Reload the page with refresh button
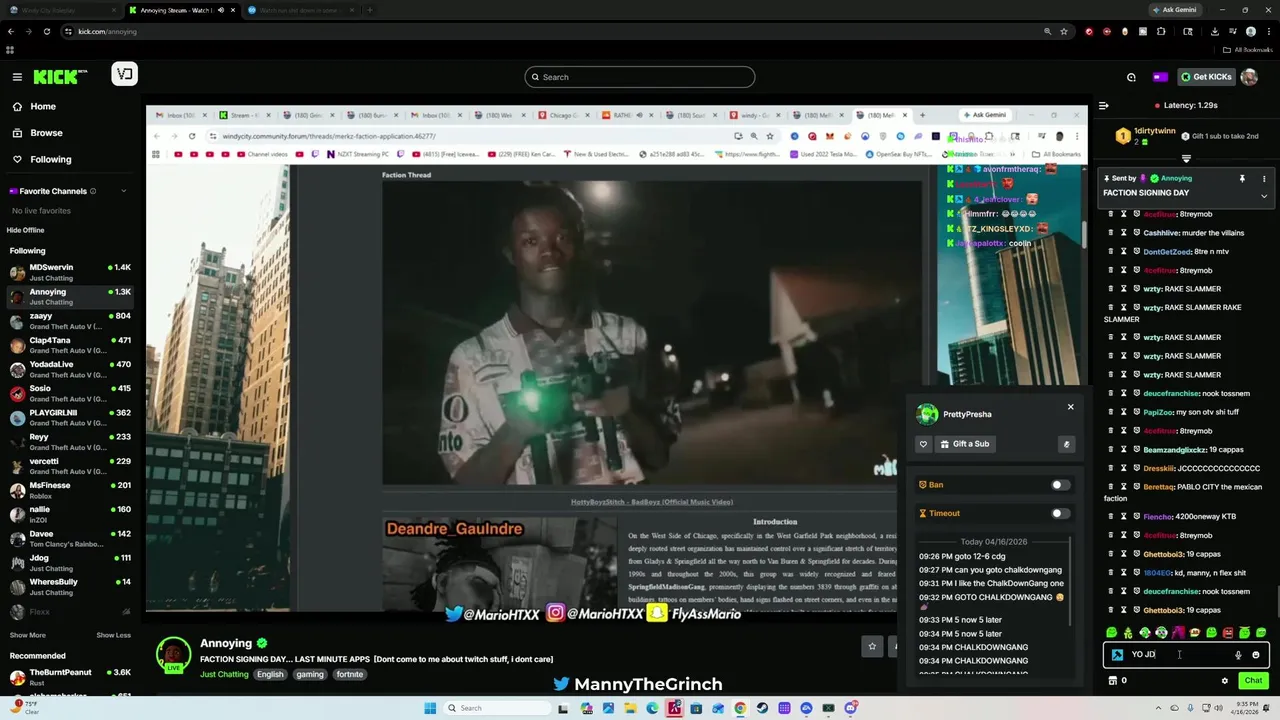This screenshot has height=720, width=1280. (46, 31)
